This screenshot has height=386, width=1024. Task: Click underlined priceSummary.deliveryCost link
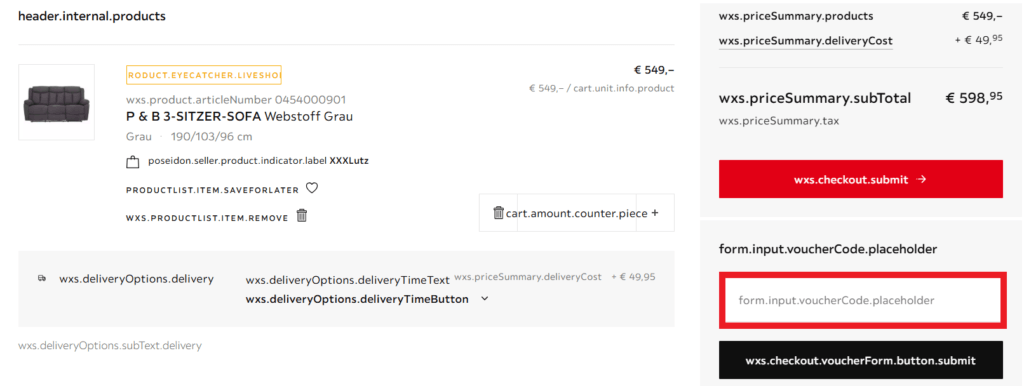pyautogui.click(x=806, y=41)
